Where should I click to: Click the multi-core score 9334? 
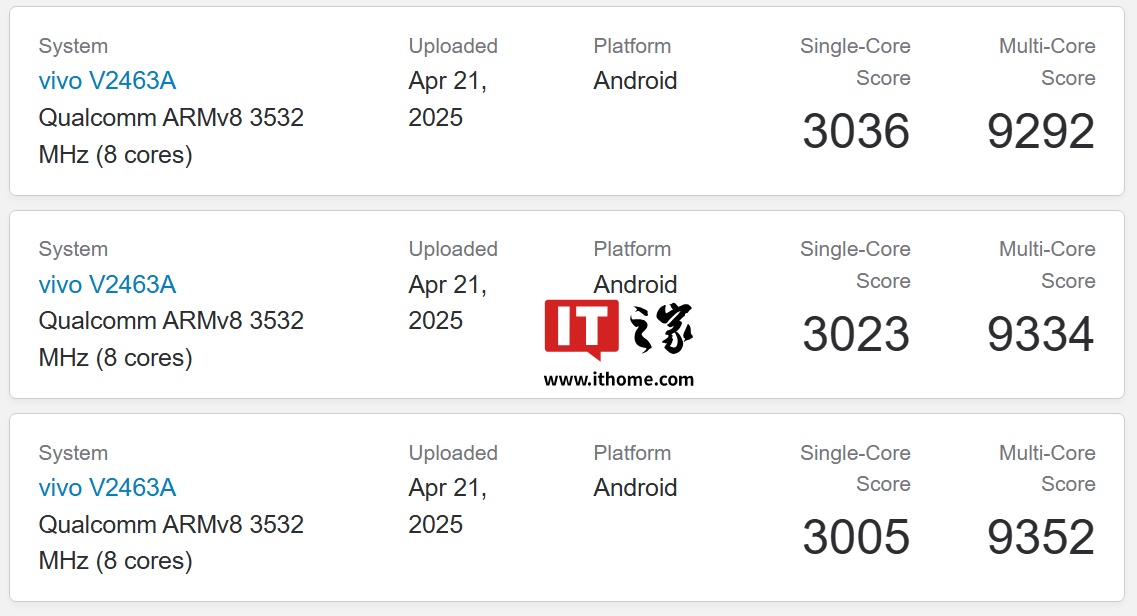point(1041,335)
